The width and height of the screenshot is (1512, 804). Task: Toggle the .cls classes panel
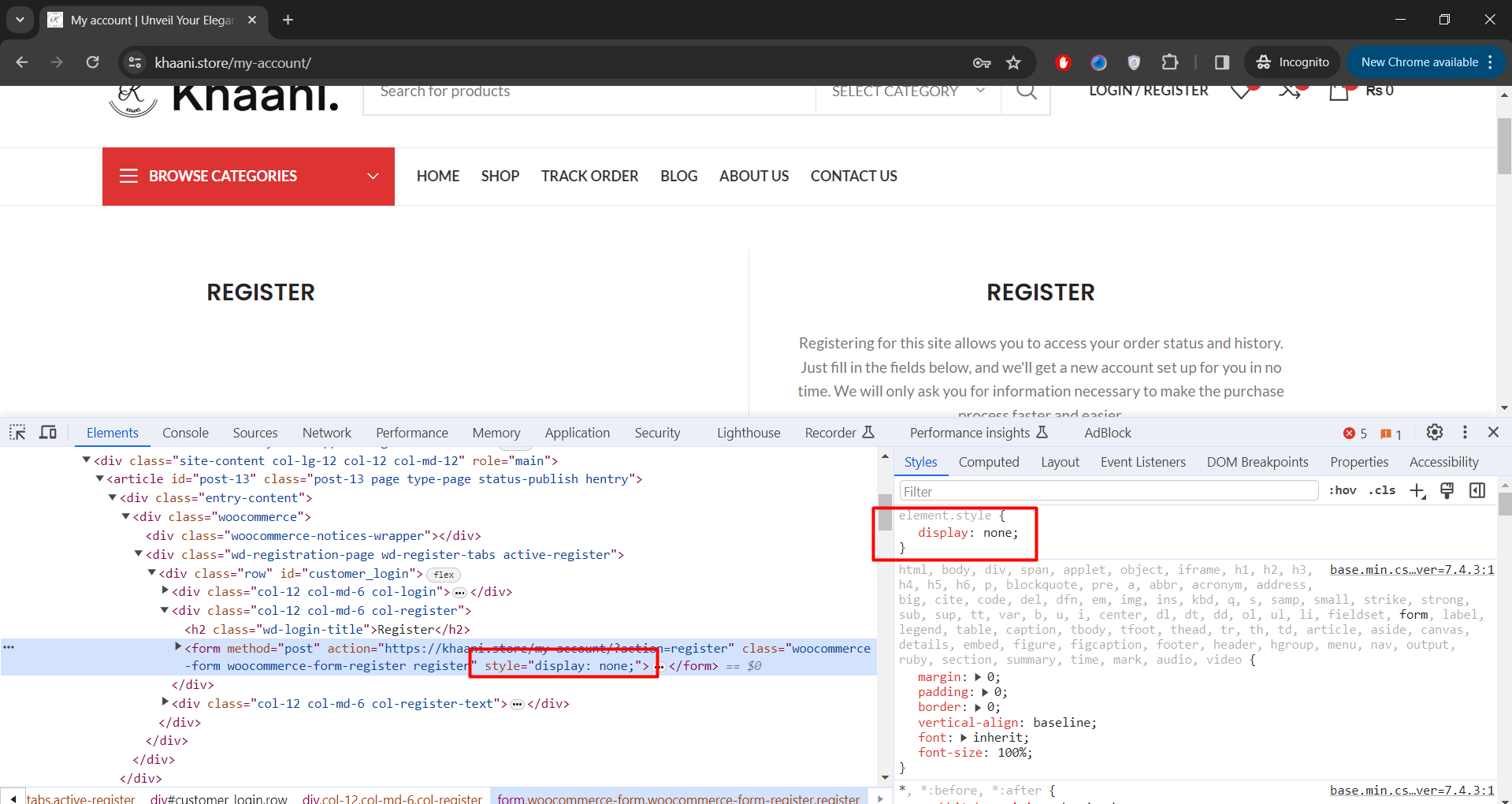click(x=1383, y=490)
